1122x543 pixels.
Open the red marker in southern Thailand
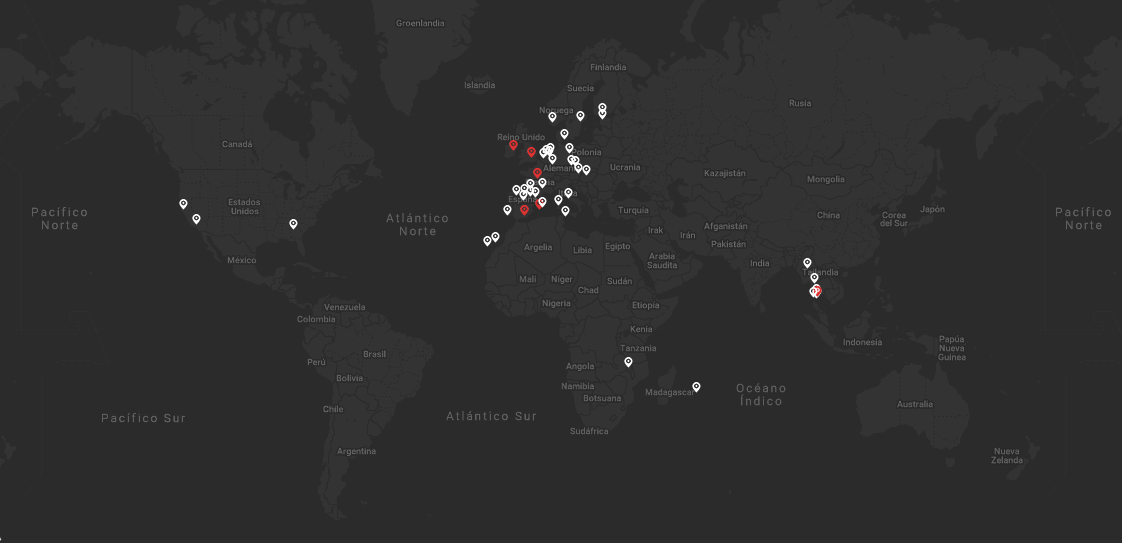click(x=817, y=291)
